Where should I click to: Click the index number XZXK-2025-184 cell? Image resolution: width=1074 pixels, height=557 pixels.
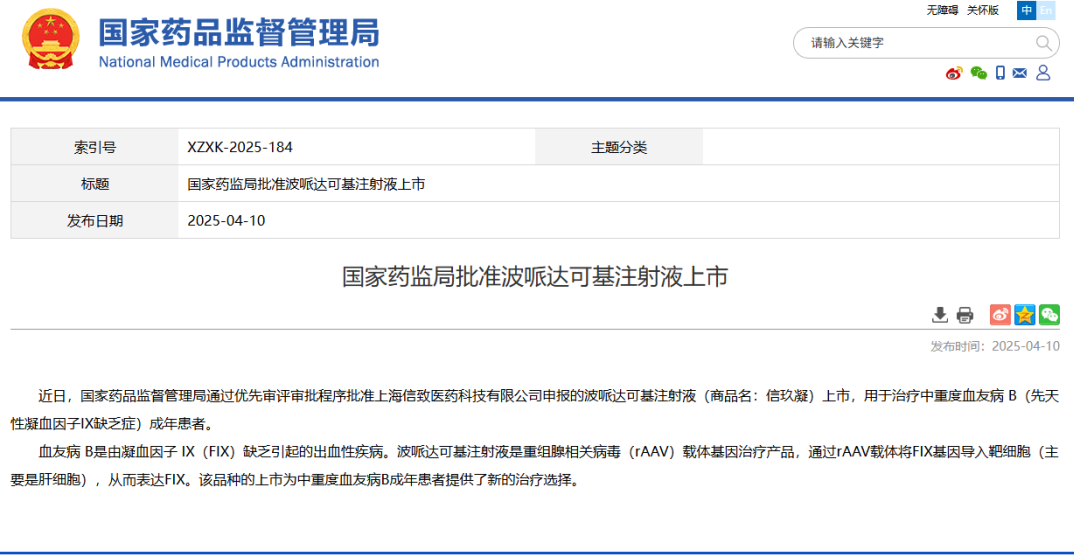click(240, 147)
